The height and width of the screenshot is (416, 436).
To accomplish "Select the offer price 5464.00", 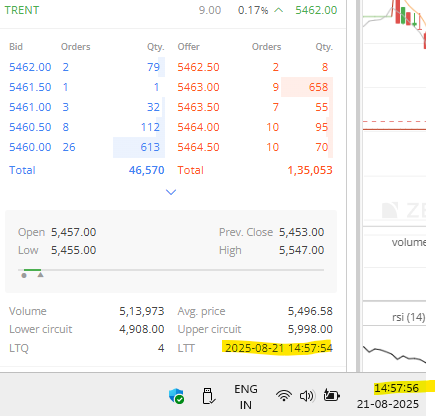I will pos(198,127).
